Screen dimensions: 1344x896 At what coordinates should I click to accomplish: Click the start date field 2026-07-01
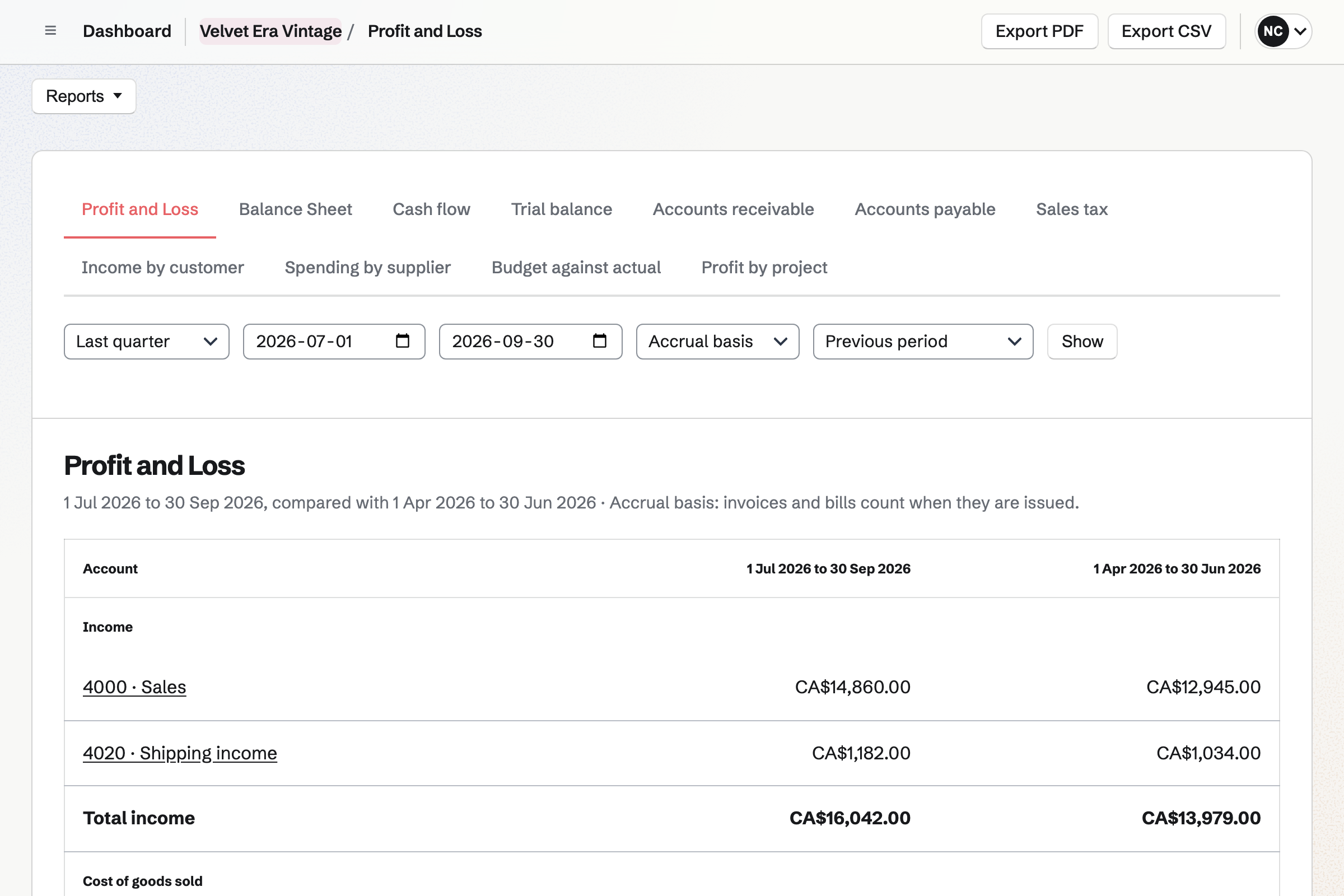[x=334, y=342]
